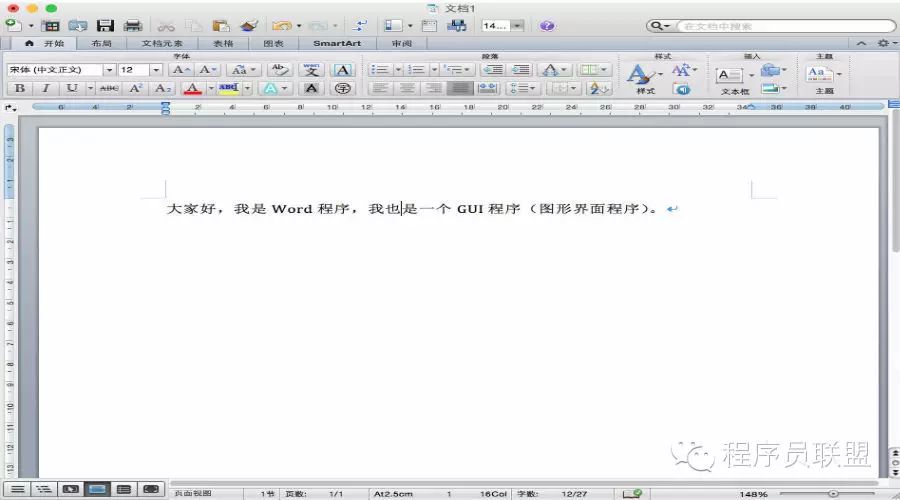This screenshot has width=900, height=500.
Task: Toggle Justify alignment
Action: pos(460,88)
